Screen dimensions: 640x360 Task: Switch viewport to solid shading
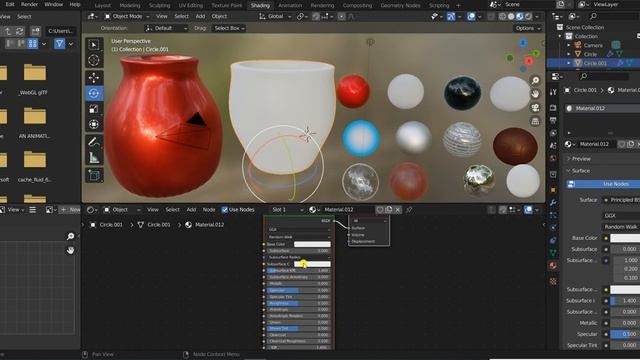point(511,16)
